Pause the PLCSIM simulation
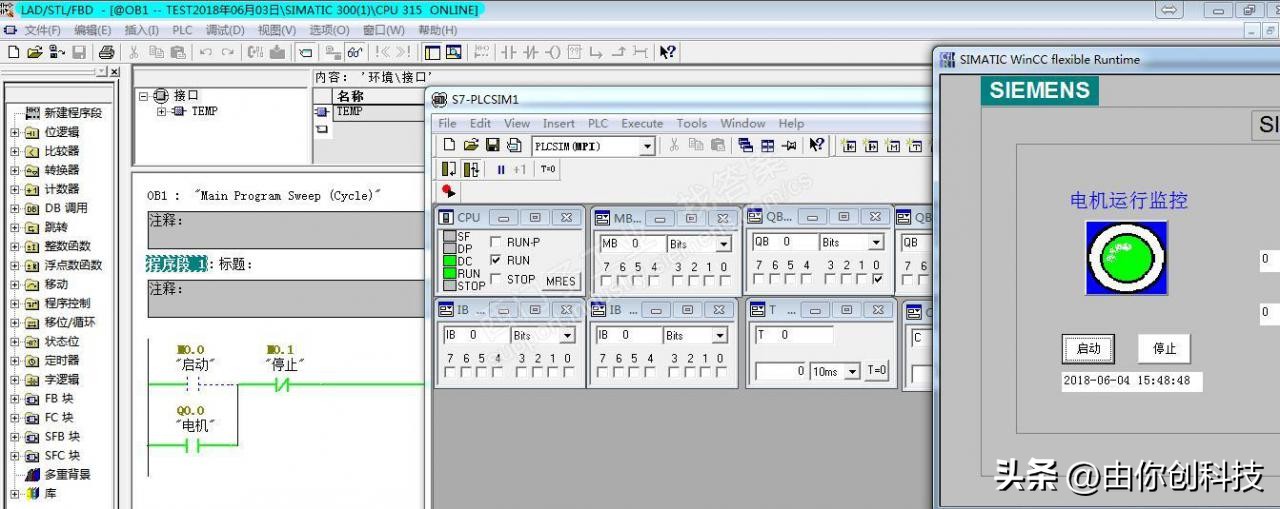The width and height of the screenshot is (1280, 509). pyautogui.click(x=501, y=170)
